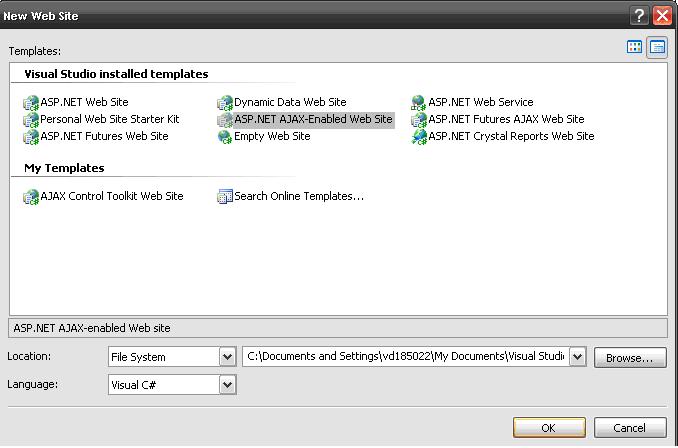This screenshot has height=448, width=678.
Task: Click the ASP.NET Futures AJAX Web Site icon
Action: tap(419, 120)
